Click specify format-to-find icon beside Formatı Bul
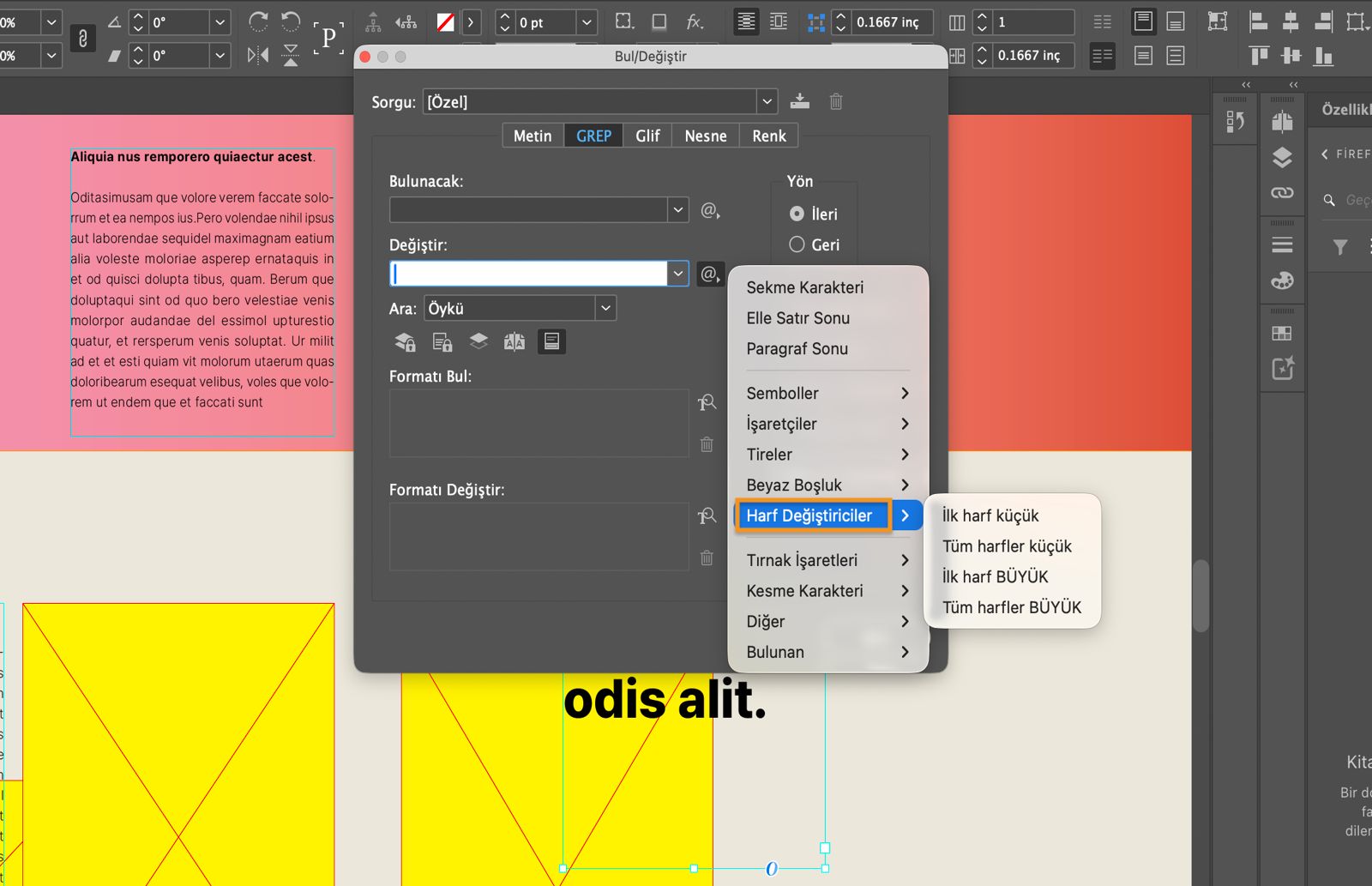 click(707, 402)
